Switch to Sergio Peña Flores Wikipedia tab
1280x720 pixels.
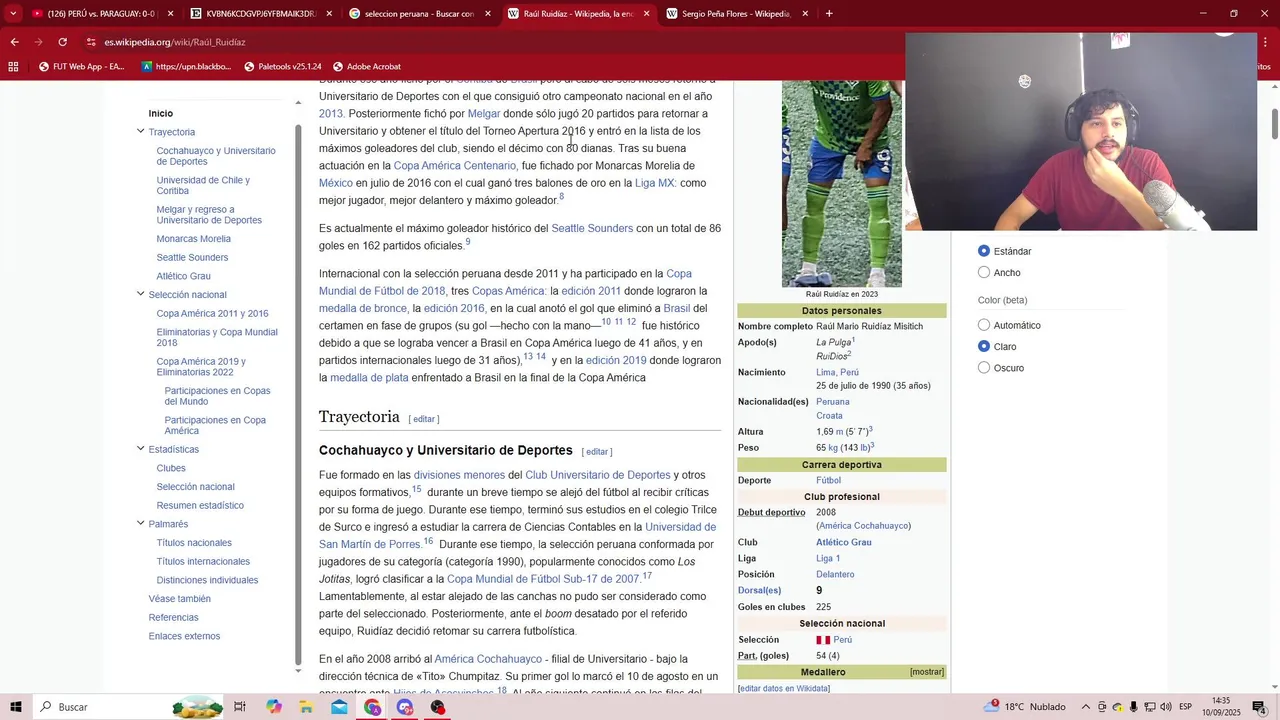tap(737, 14)
